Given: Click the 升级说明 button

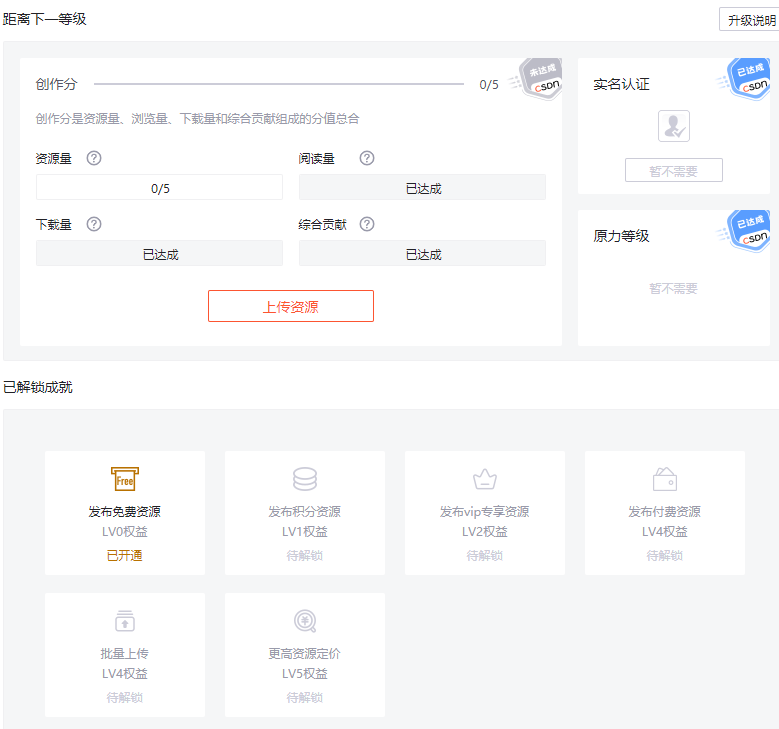Looking at the screenshot, I should click(749, 20).
